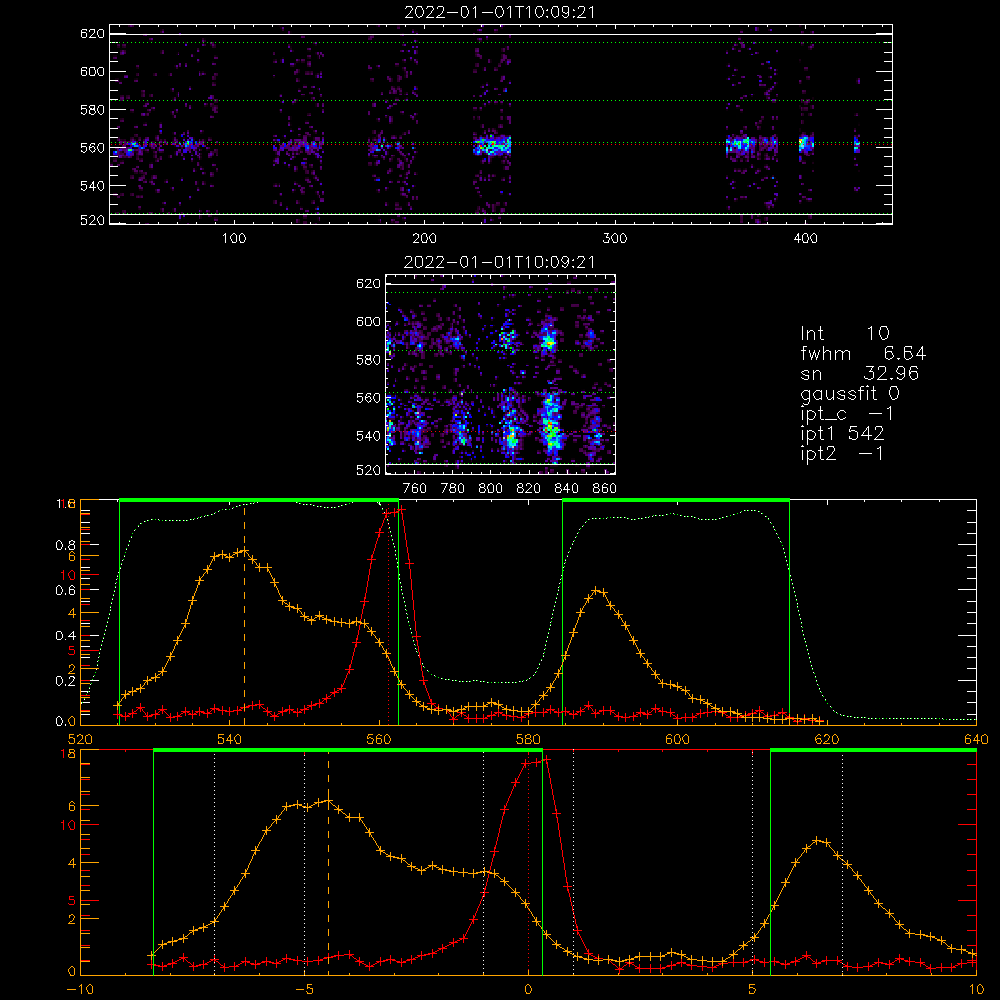Select the 'fwhm 6.64' readout
The width and height of the screenshot is (1000, 1000).
tap(863, 353)
